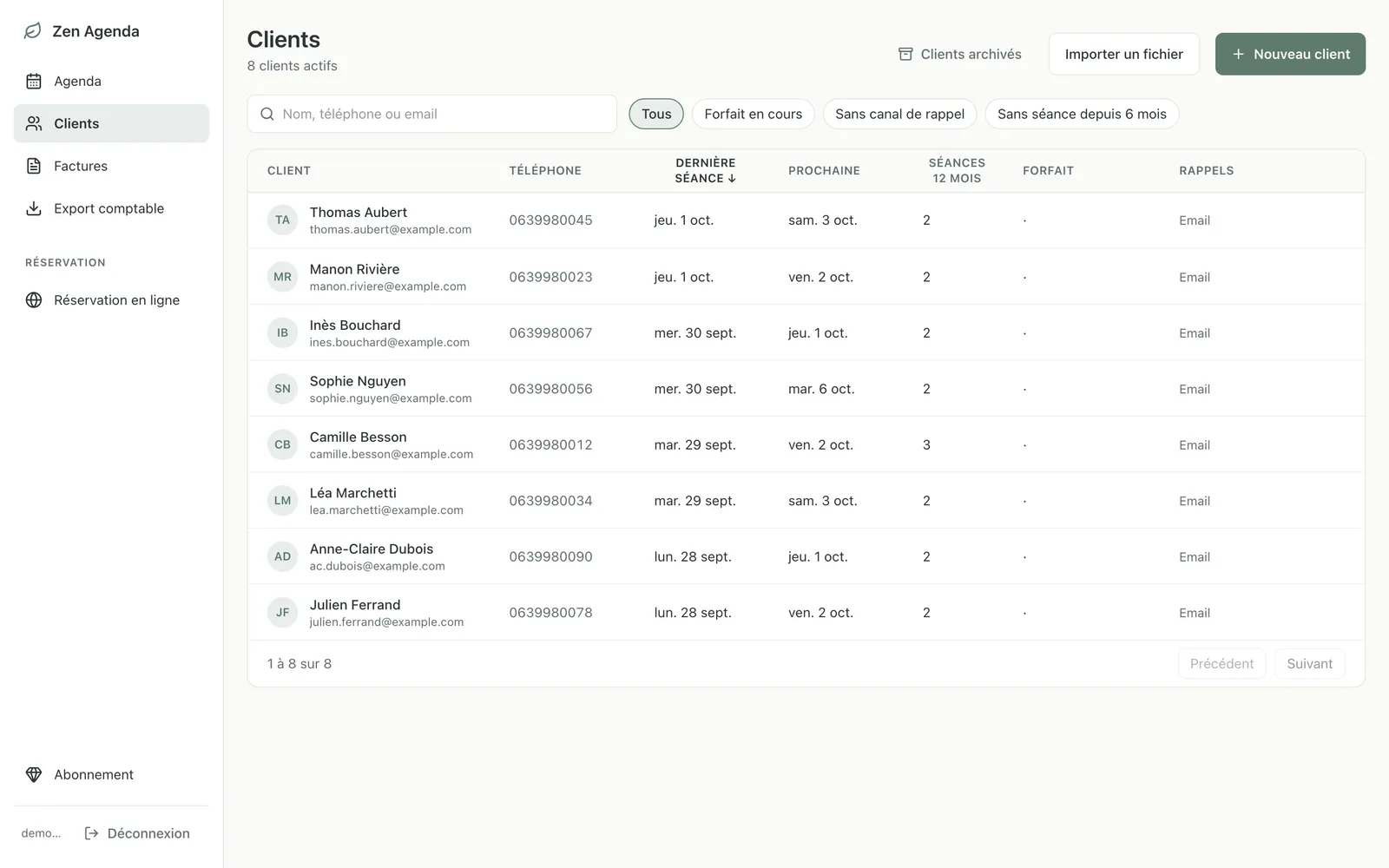Open the Clients archivés link
The width and height of the screenshot is (1389, 868).
coord(959,54)
